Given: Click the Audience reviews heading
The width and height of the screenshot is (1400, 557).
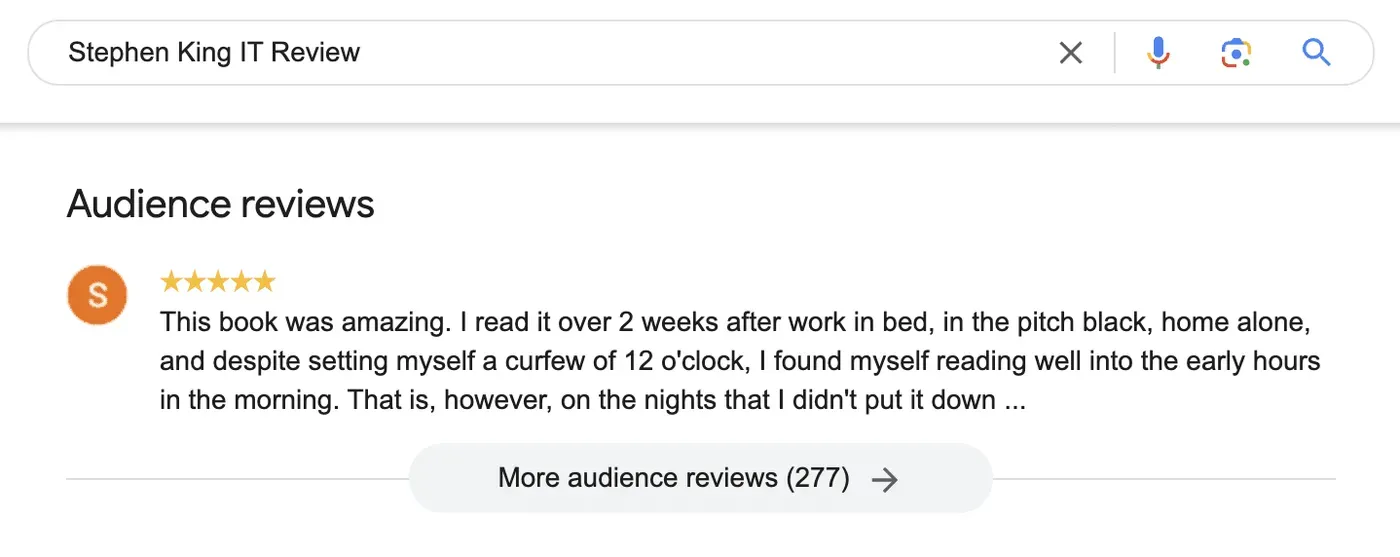Looking at the screenshot, I should (x=221, y=204).
